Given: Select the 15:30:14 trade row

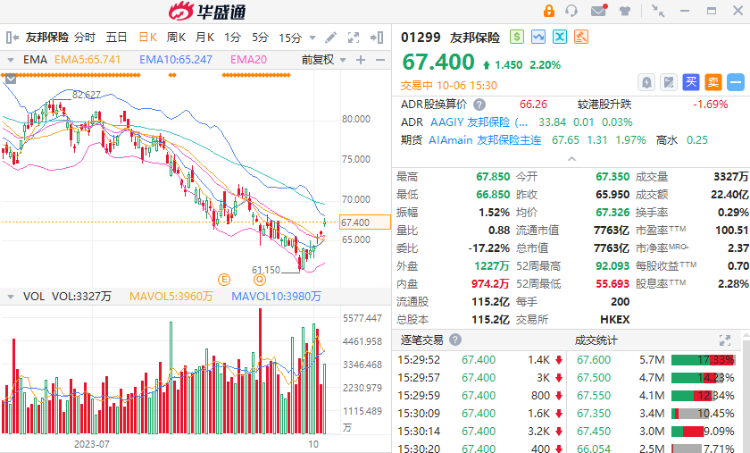Looking at the screenshot, I should click(480, 431).
